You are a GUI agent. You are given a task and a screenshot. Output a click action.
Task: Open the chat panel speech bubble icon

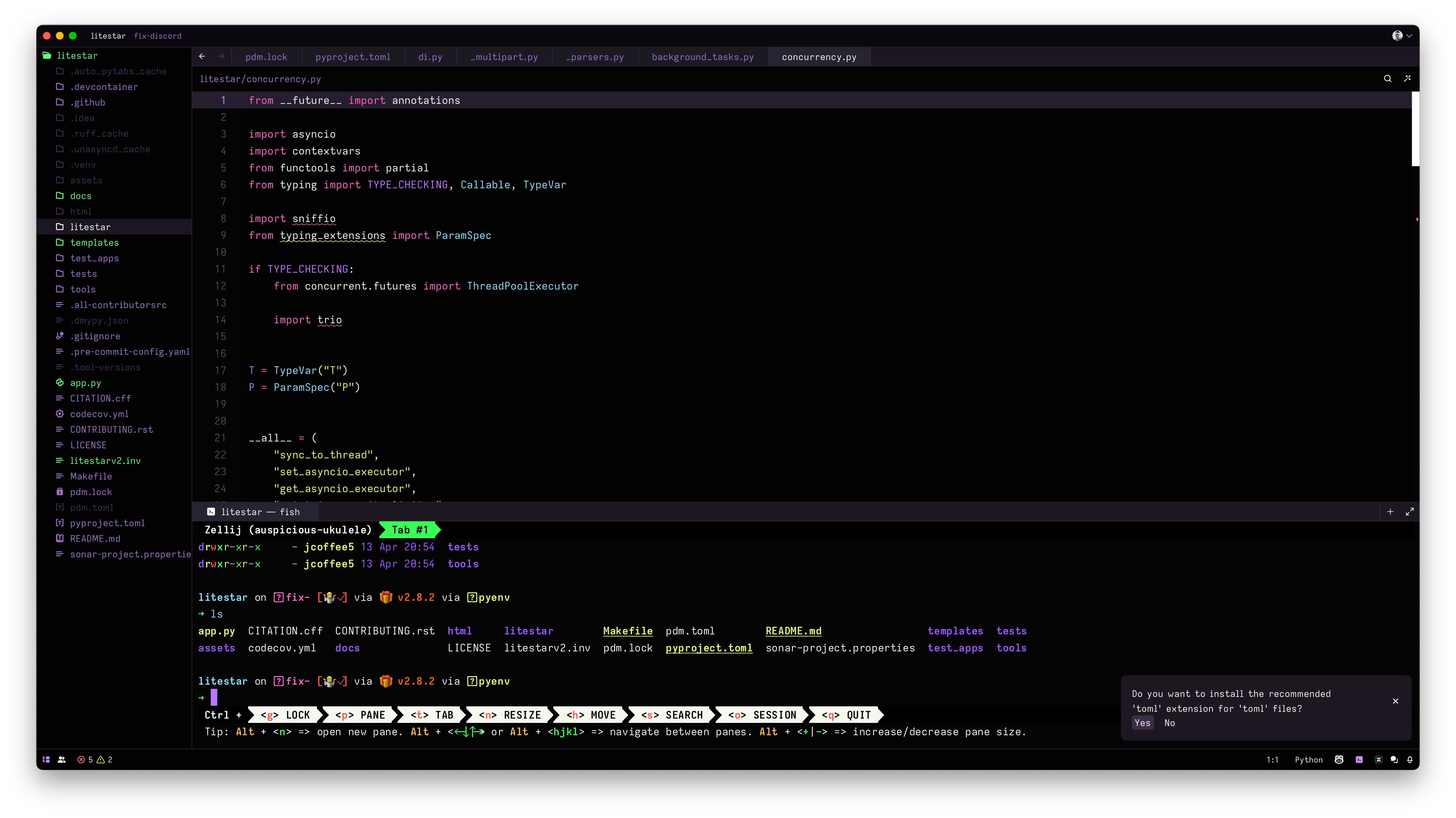pos(1394,759)
